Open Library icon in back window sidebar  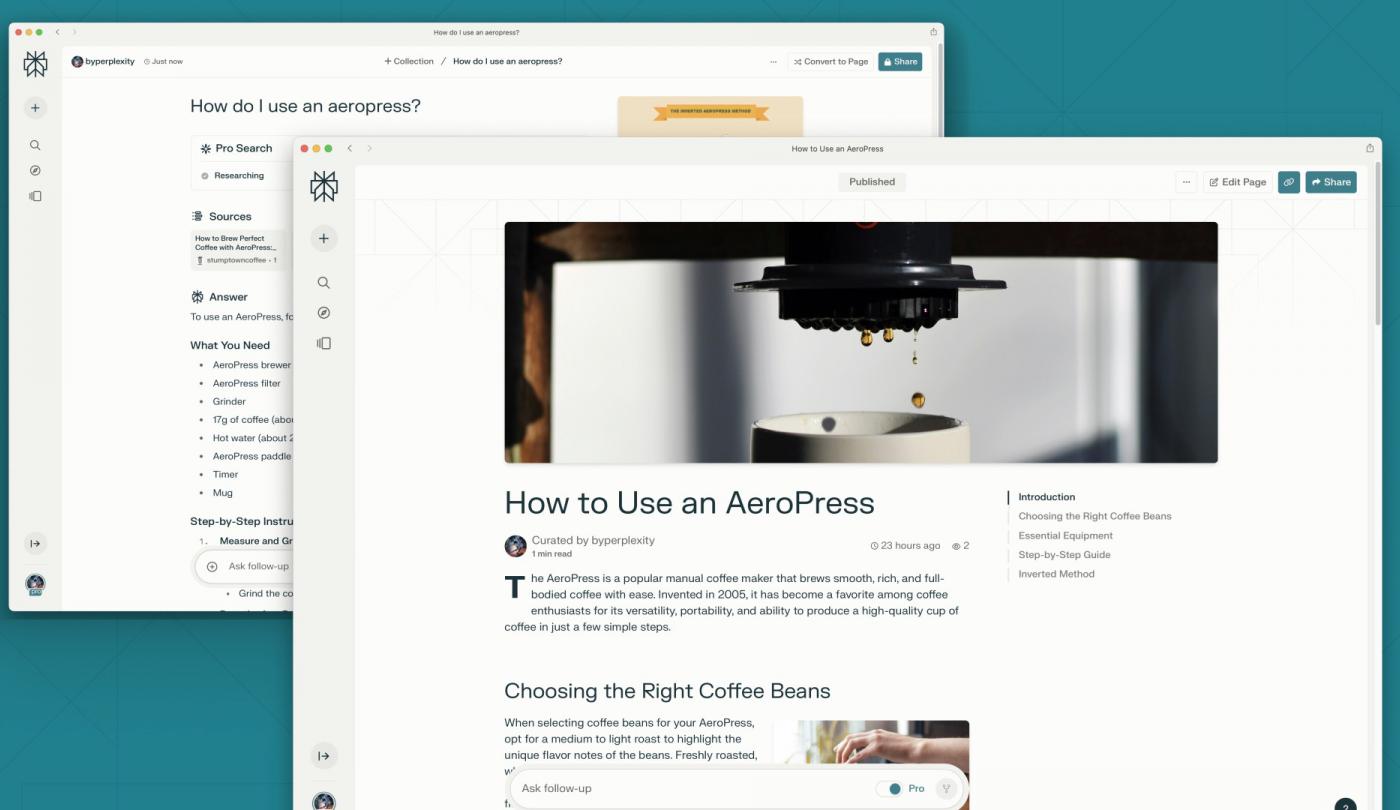pos(35,196)
